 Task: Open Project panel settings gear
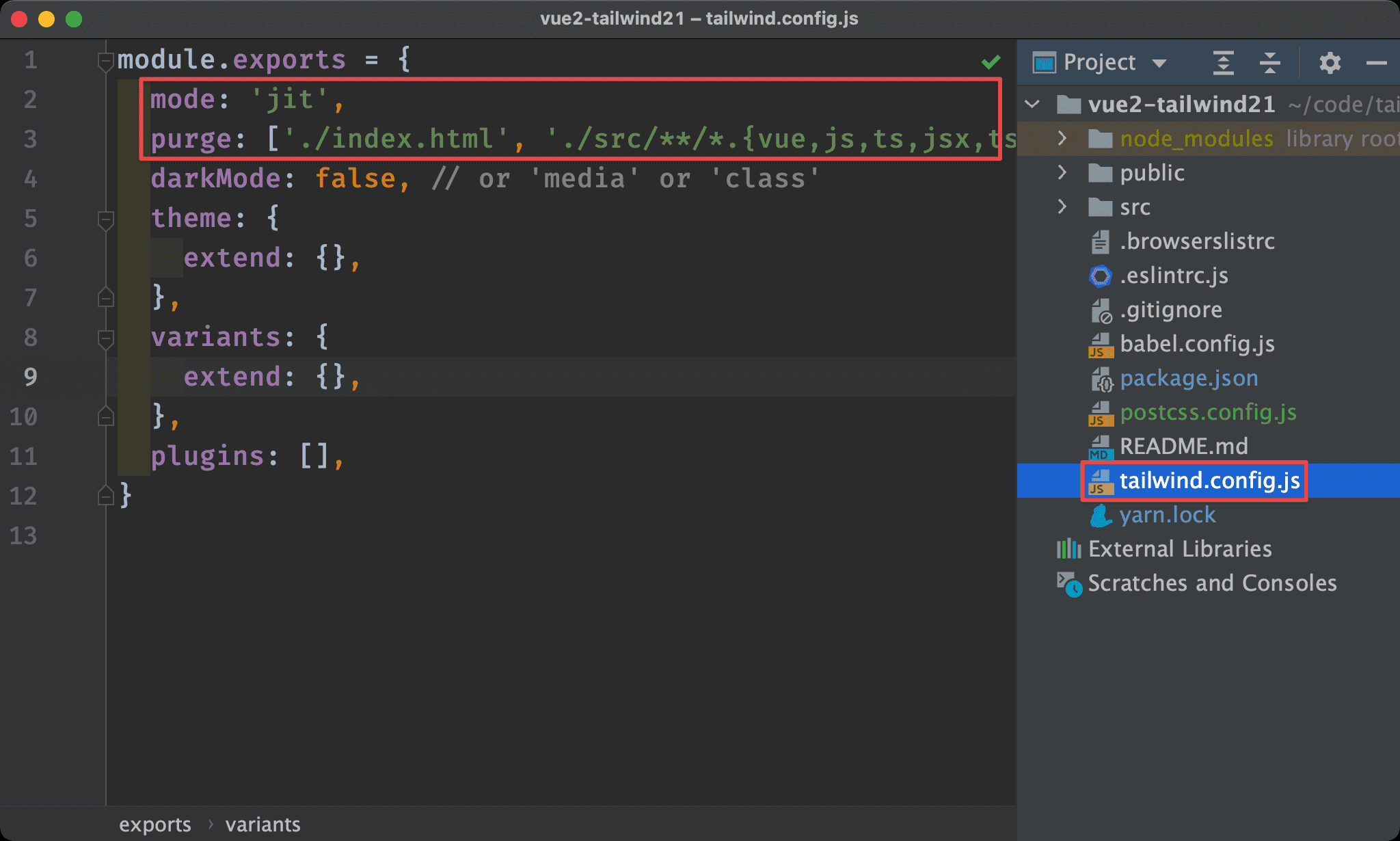point(1330,63)
